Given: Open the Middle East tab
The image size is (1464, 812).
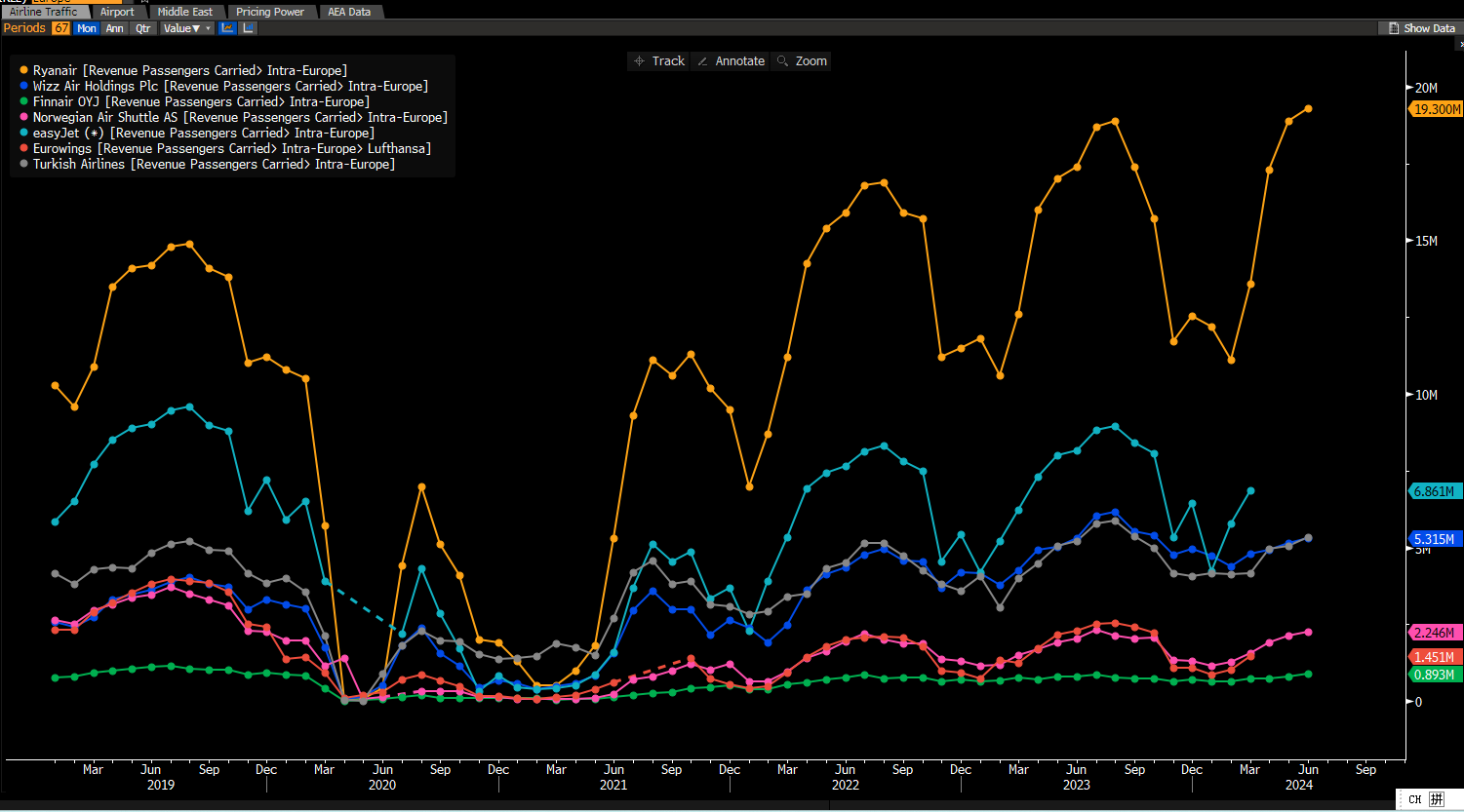Looking at the screenshot, I should (x=185, y=12).
